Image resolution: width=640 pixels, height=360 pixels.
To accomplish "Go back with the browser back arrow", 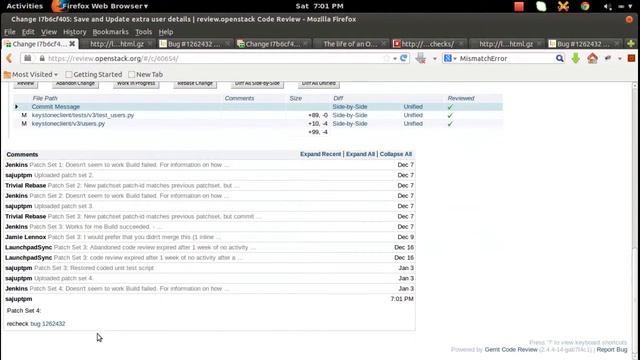I will [x=9, y=58].
